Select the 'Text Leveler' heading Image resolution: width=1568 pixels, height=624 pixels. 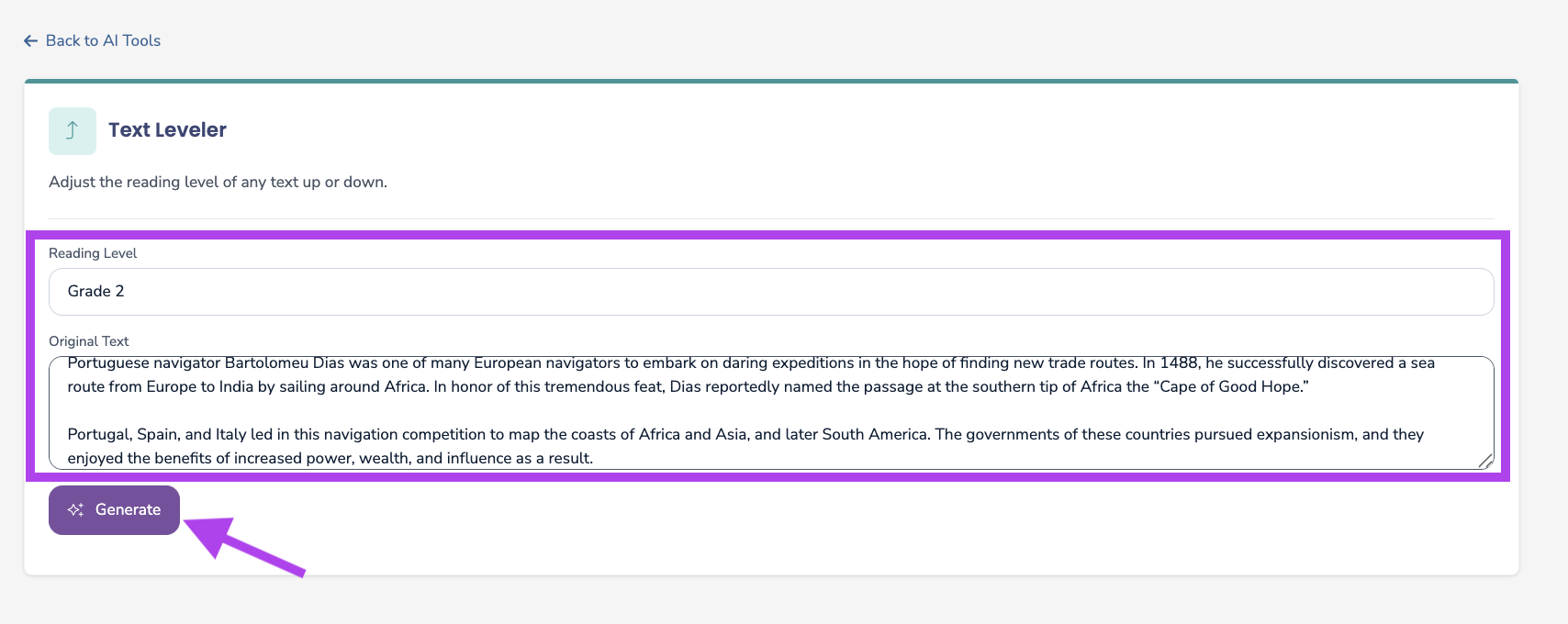click(x=167, y=130)
